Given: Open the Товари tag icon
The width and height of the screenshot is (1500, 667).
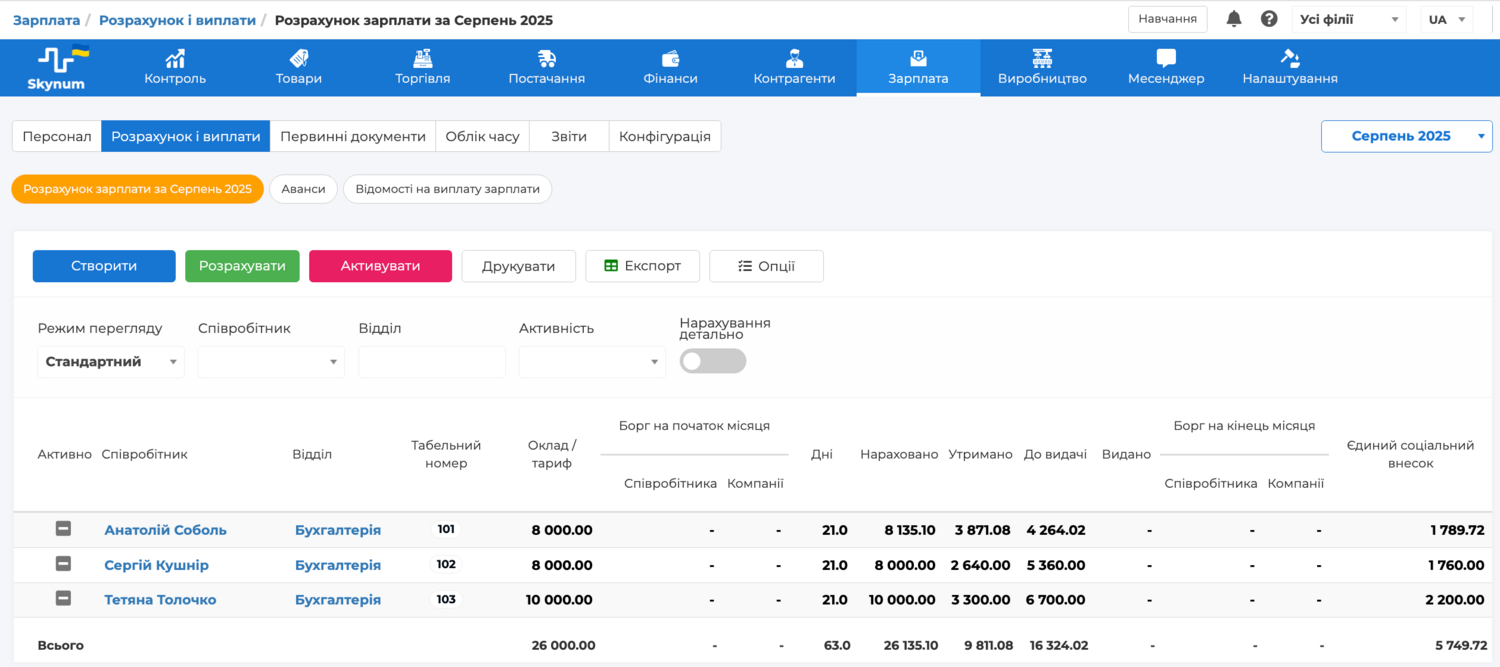Looking at the screenshot, I should point(298,58).
